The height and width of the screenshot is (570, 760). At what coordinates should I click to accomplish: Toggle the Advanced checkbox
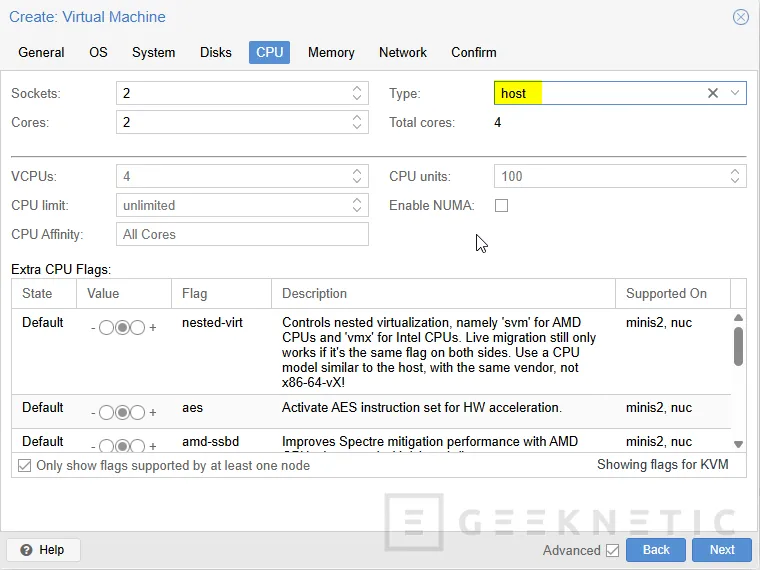612,550
